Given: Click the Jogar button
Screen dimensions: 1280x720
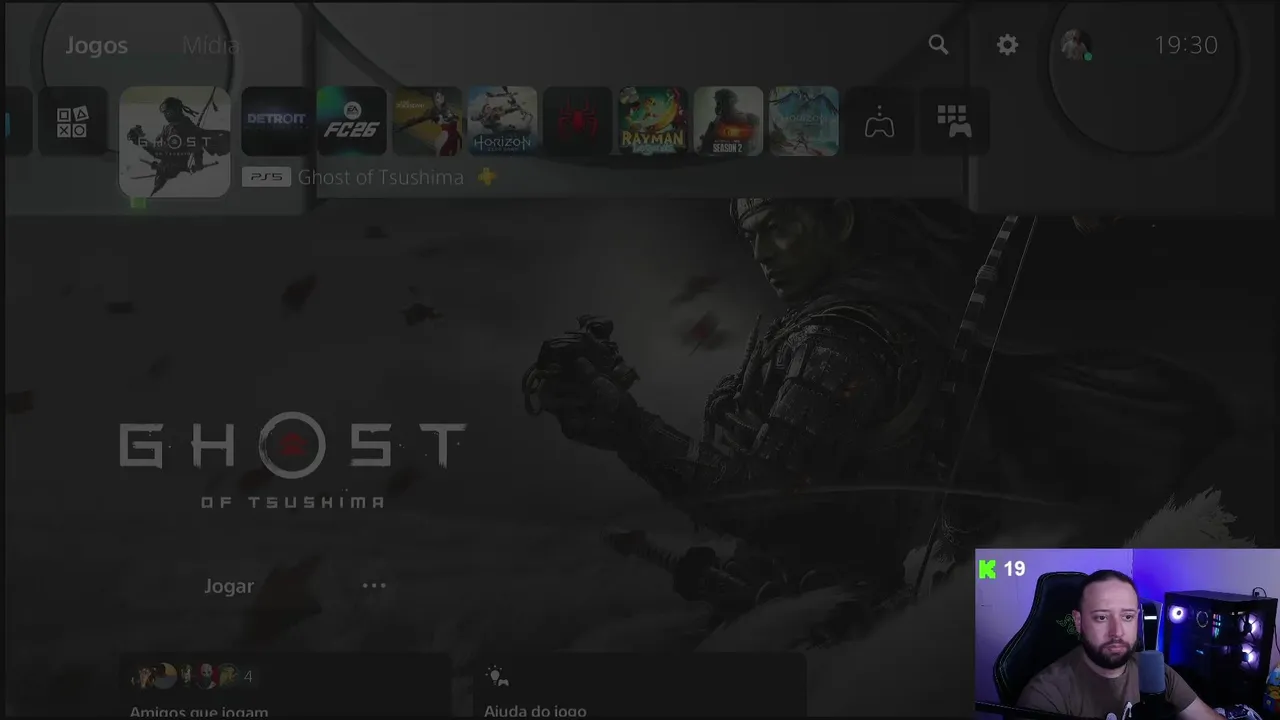Looking at the screenshot, I should coord(229,586).
